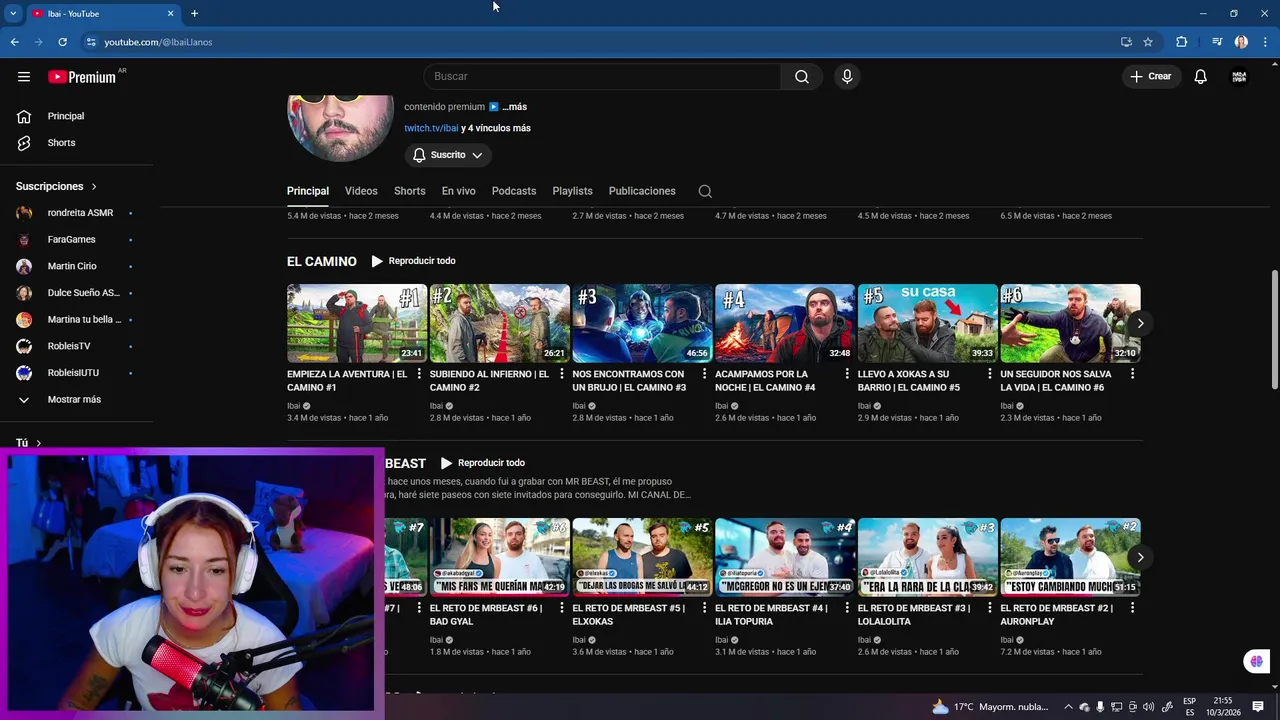Switch to Shorts channel tab

(x=409, y=191)
